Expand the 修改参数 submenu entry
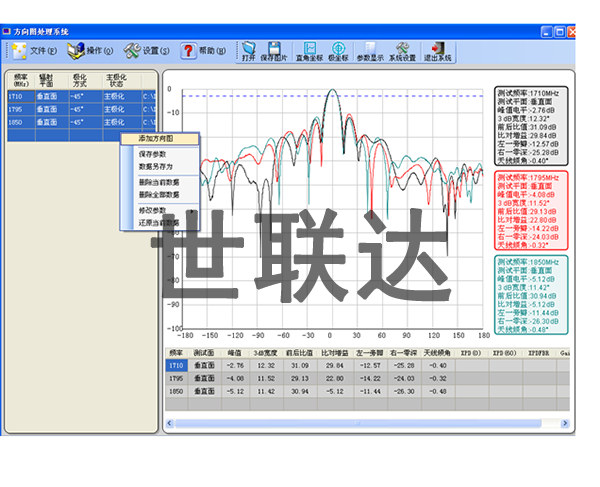Image resolution: width=600 pixels, height=487 pixels. (x=160, y=210)
